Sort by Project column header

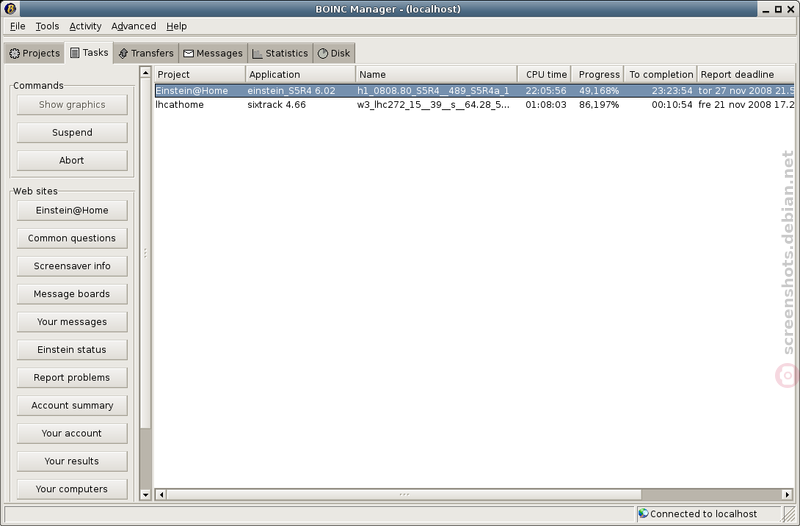click(199, 74)
